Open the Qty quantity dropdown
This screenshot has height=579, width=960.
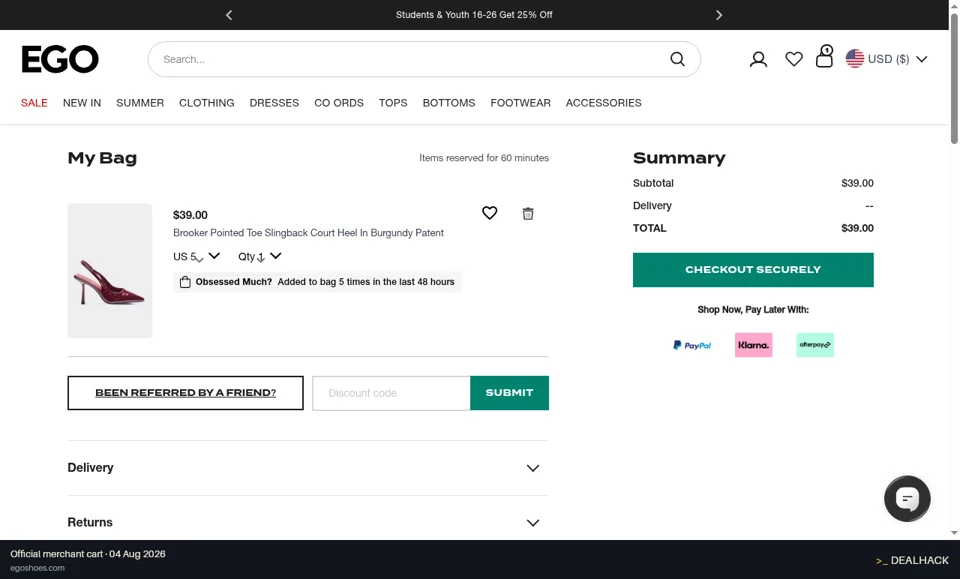[x=260, y=256]
